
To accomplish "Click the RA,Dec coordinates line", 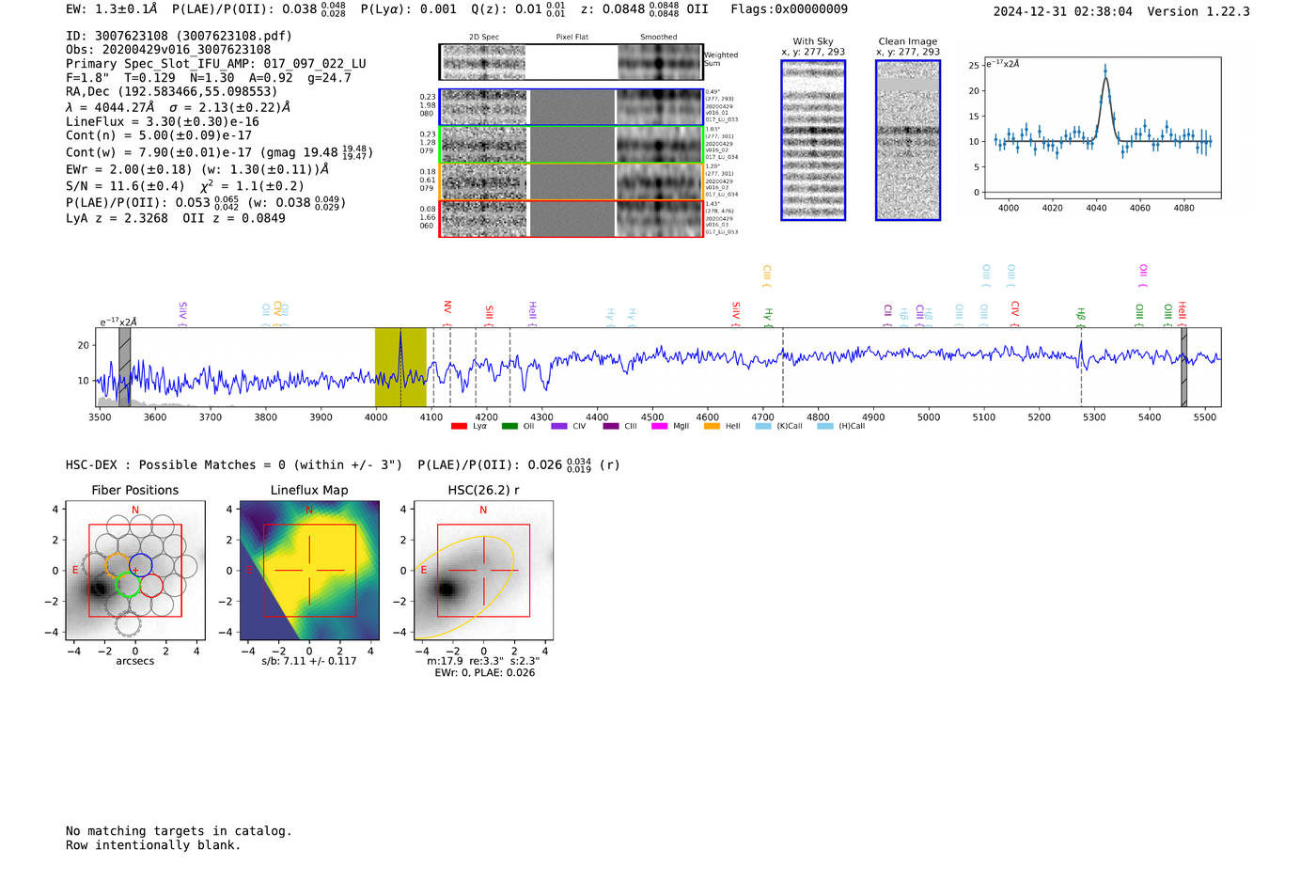I will [172, 92].
